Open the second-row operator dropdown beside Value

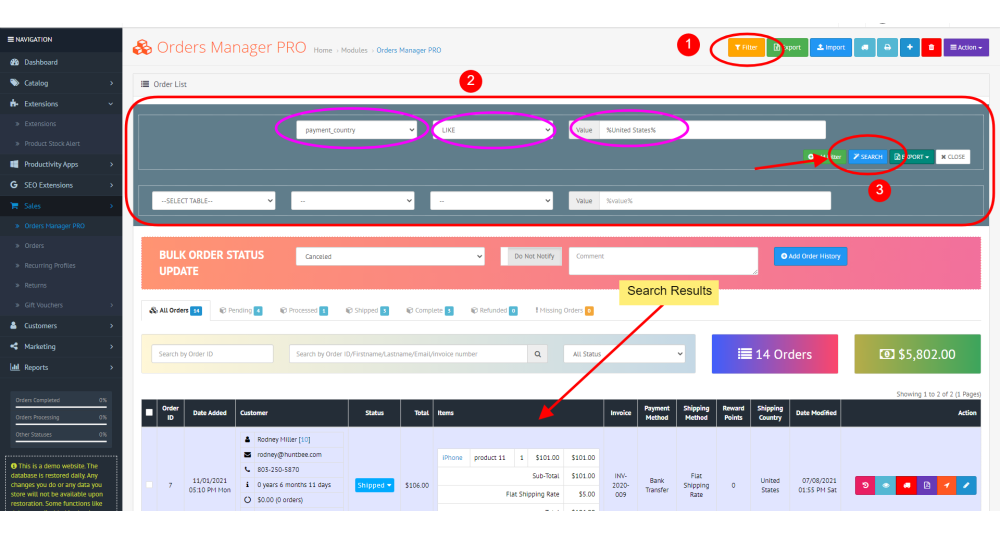(491, 201)
